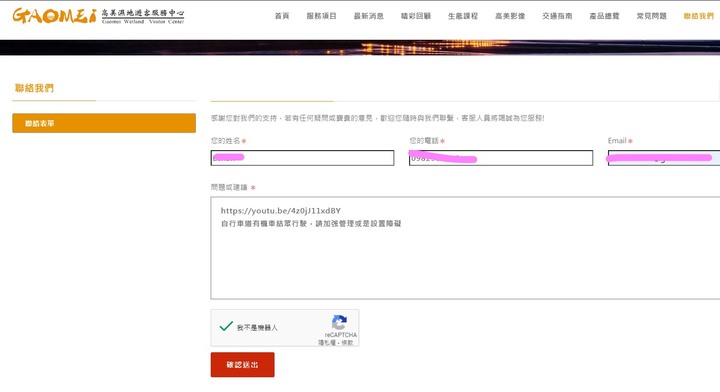Open the 首頁 menu item
720x392 pixels.
[282, 16]
